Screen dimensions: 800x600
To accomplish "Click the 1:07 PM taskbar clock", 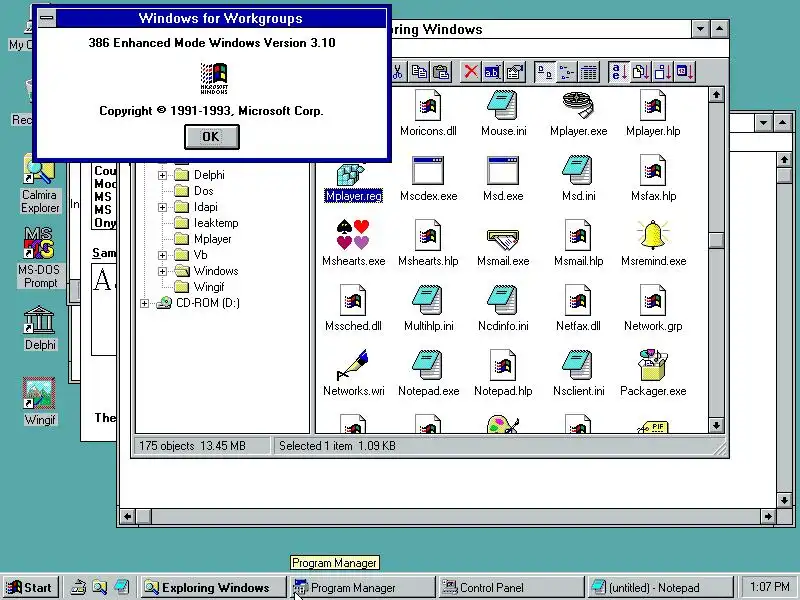I will tap(768, 588).
